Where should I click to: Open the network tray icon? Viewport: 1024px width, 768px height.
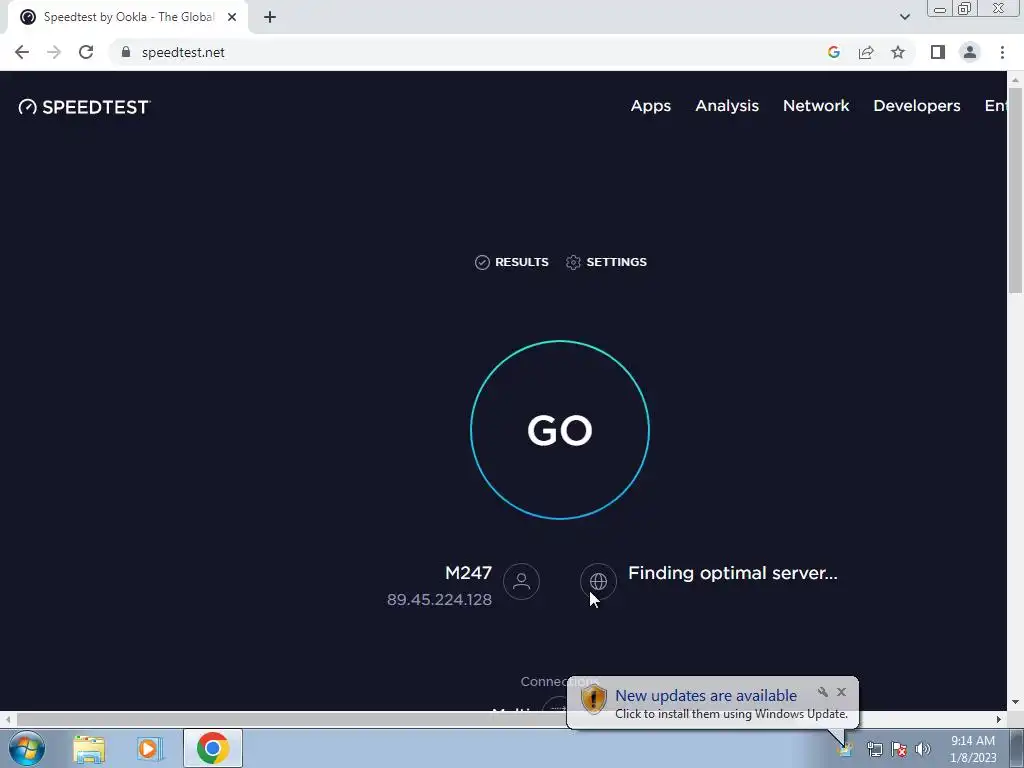874,749
